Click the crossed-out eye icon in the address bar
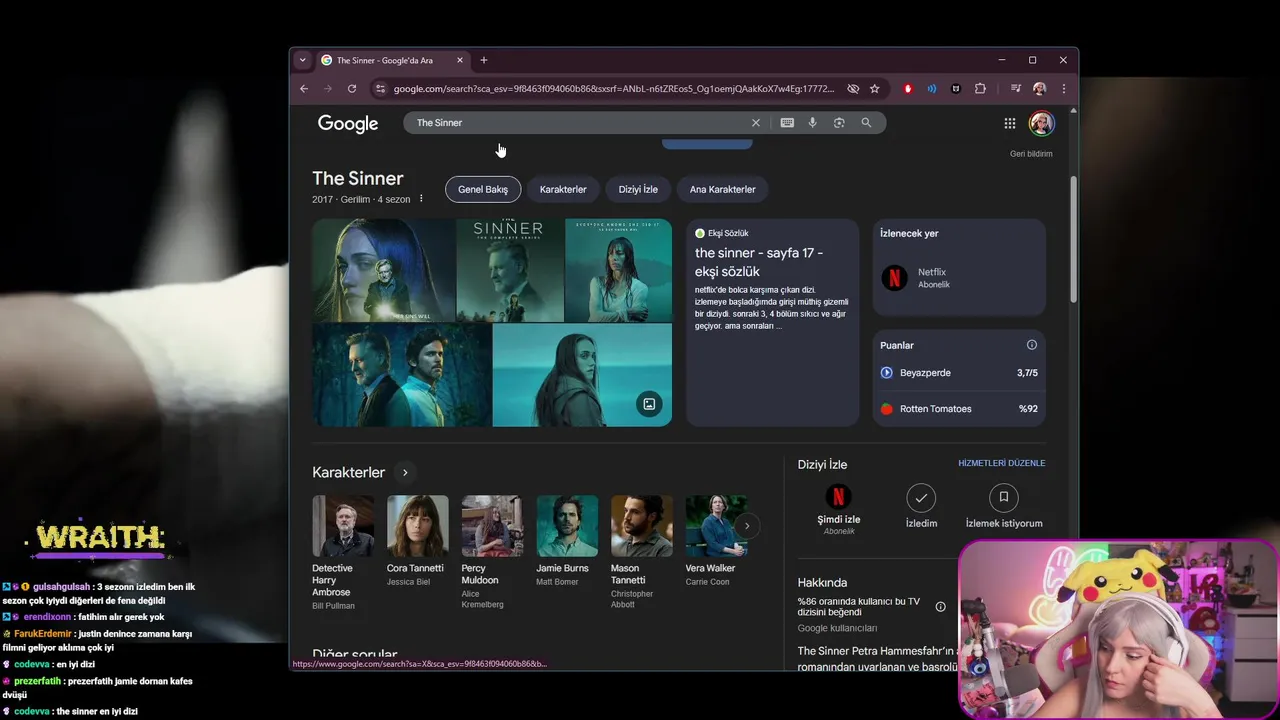The width and height of the screenshot is (1280, 720). tap(853, 89)
